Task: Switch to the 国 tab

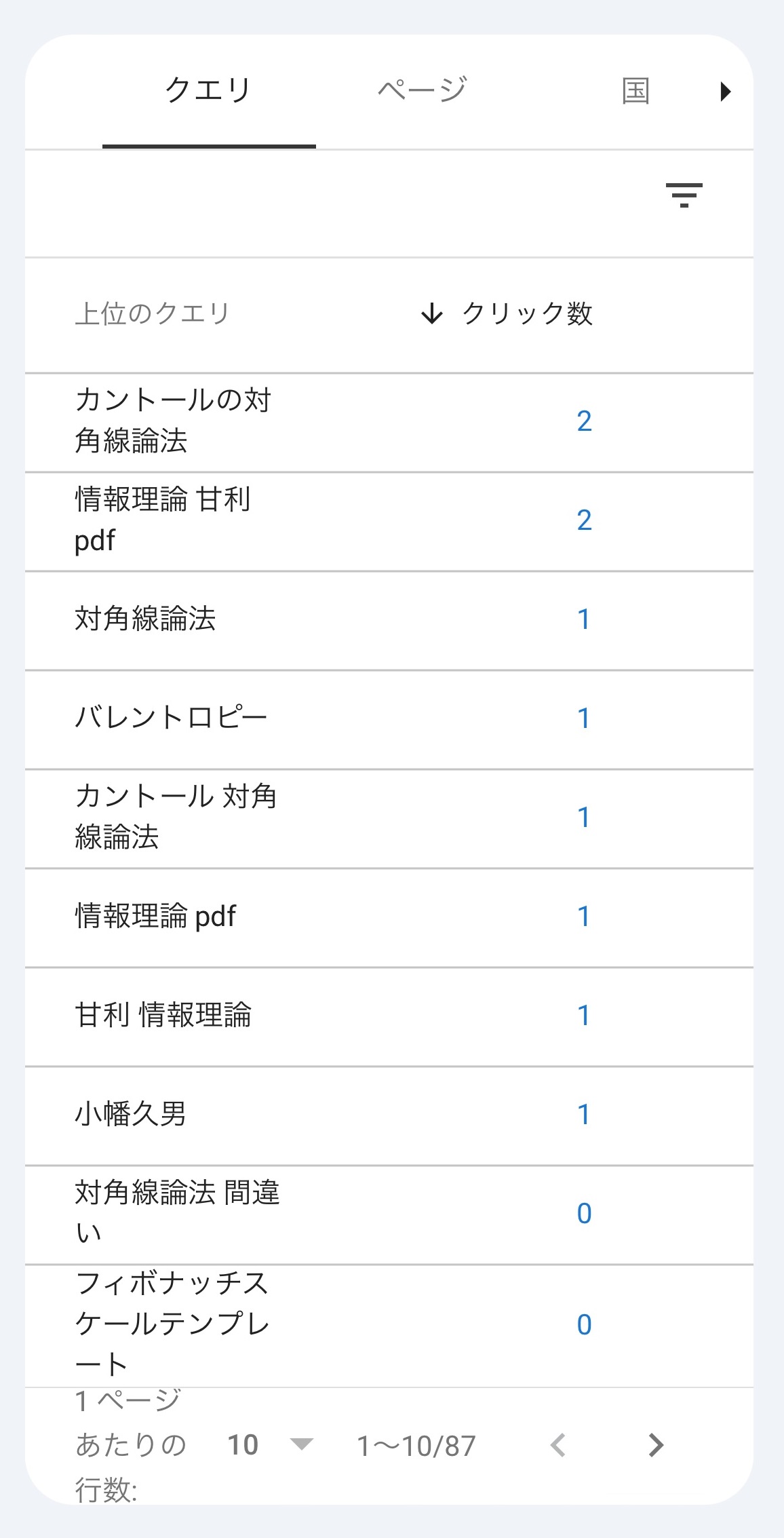Action: tap(635, 91)
